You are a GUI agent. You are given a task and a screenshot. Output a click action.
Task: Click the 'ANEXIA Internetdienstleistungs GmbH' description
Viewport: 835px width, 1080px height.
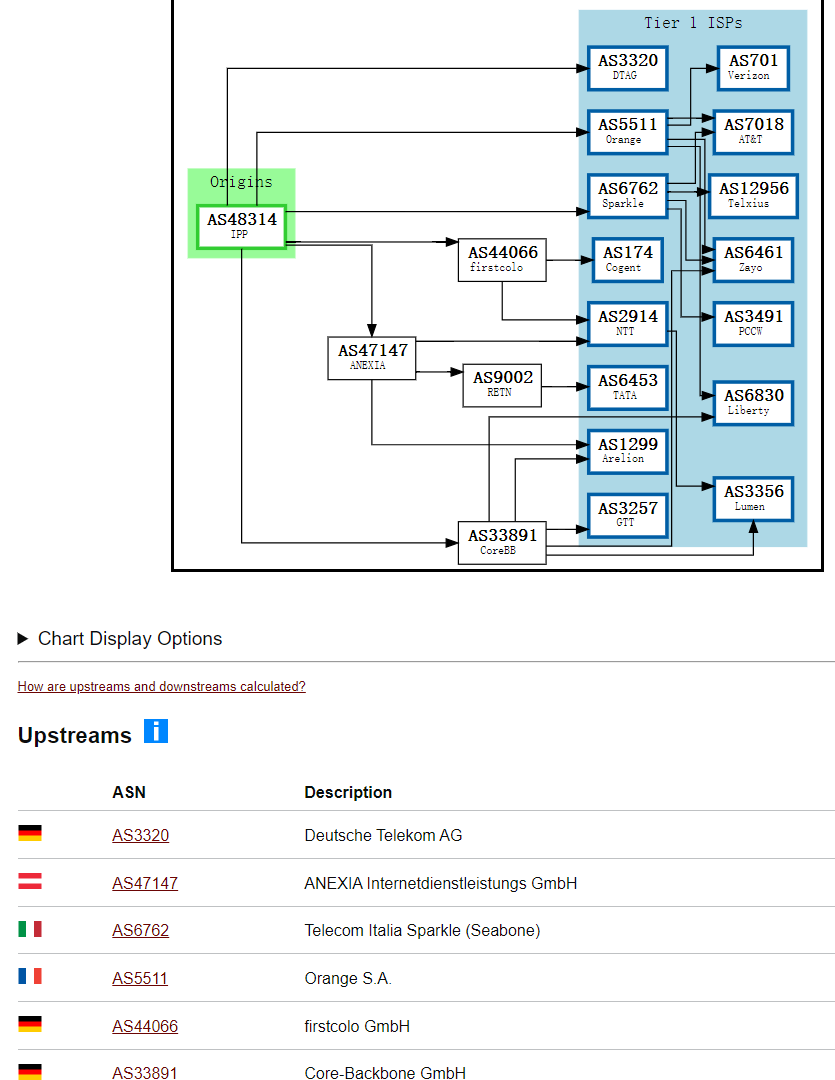441,883
